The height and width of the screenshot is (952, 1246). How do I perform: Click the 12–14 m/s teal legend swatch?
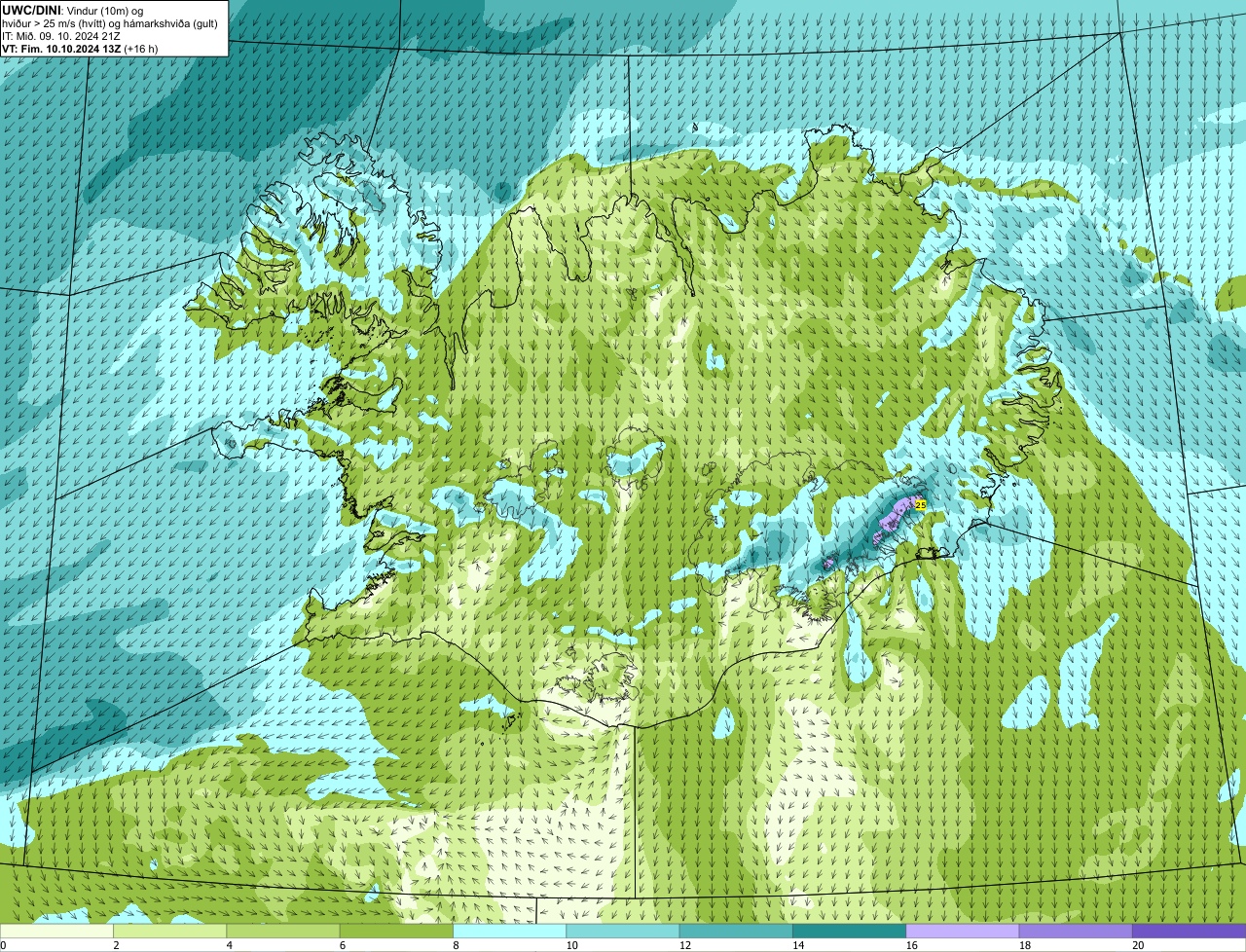[736, 931]
